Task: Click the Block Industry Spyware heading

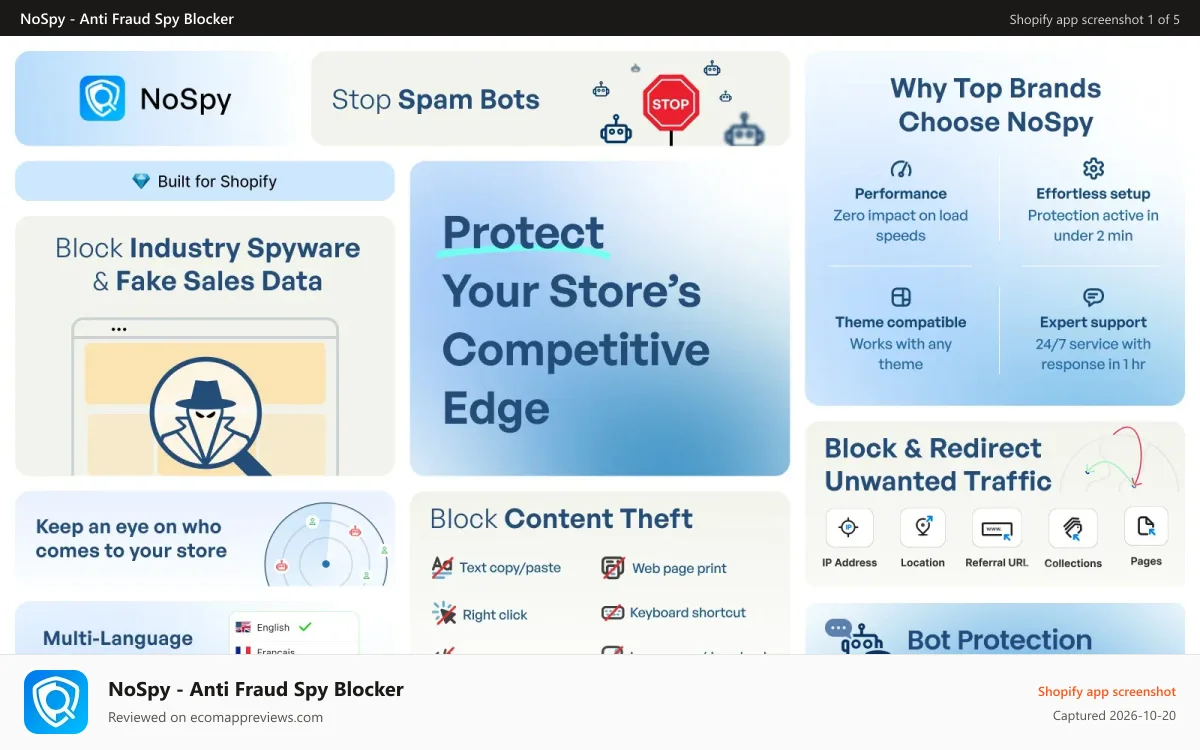Action: [x=208, y=264]
